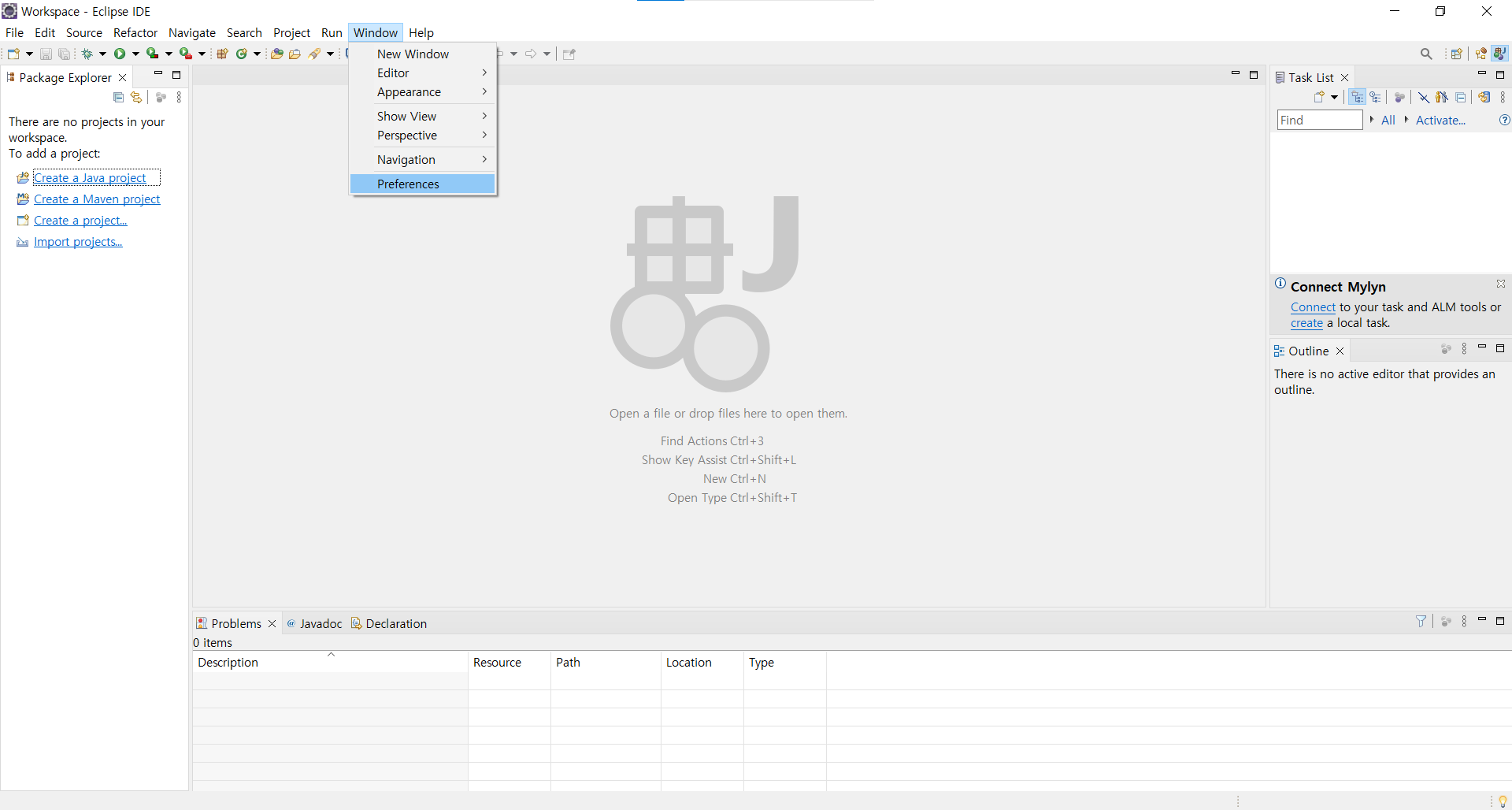Image resolution: width=1512 pixels, height=810 pixels.
Task: Open Preferences in Window menu
Action: point(423,184)
